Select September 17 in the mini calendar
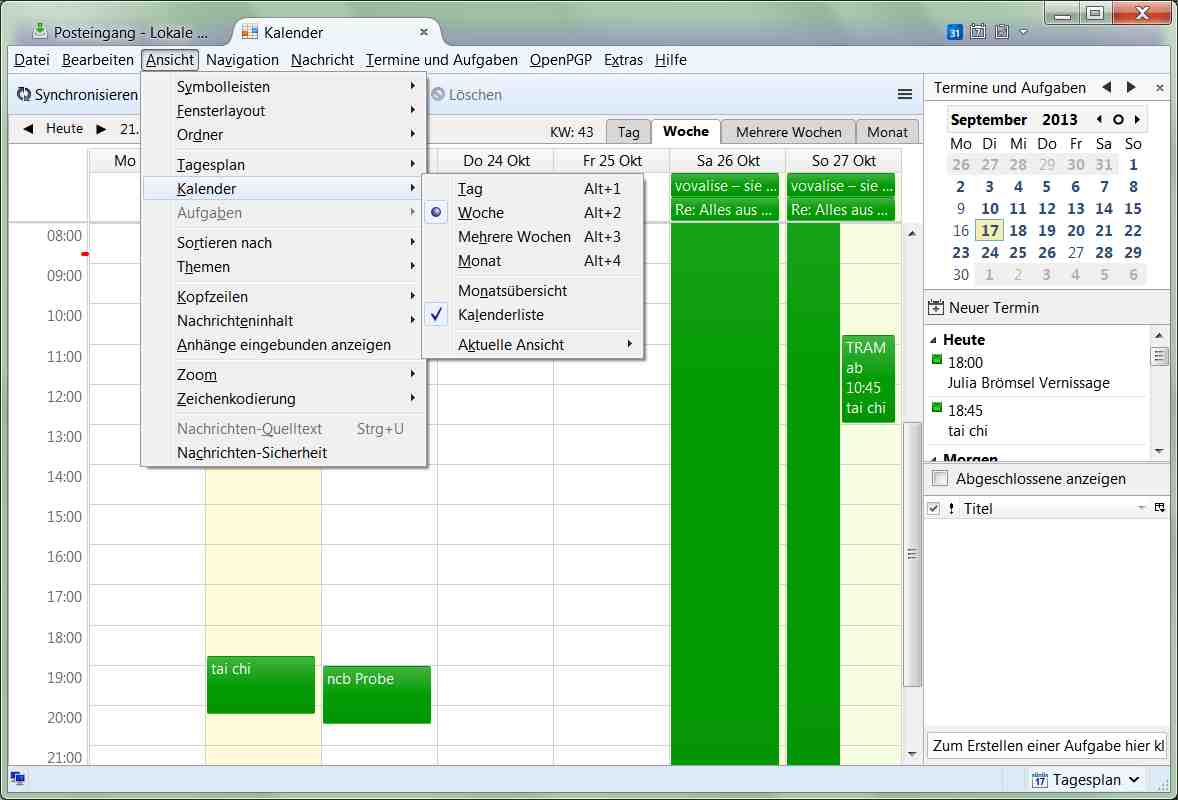Viewport: 1178px width, 800px height. coord(989,231)
